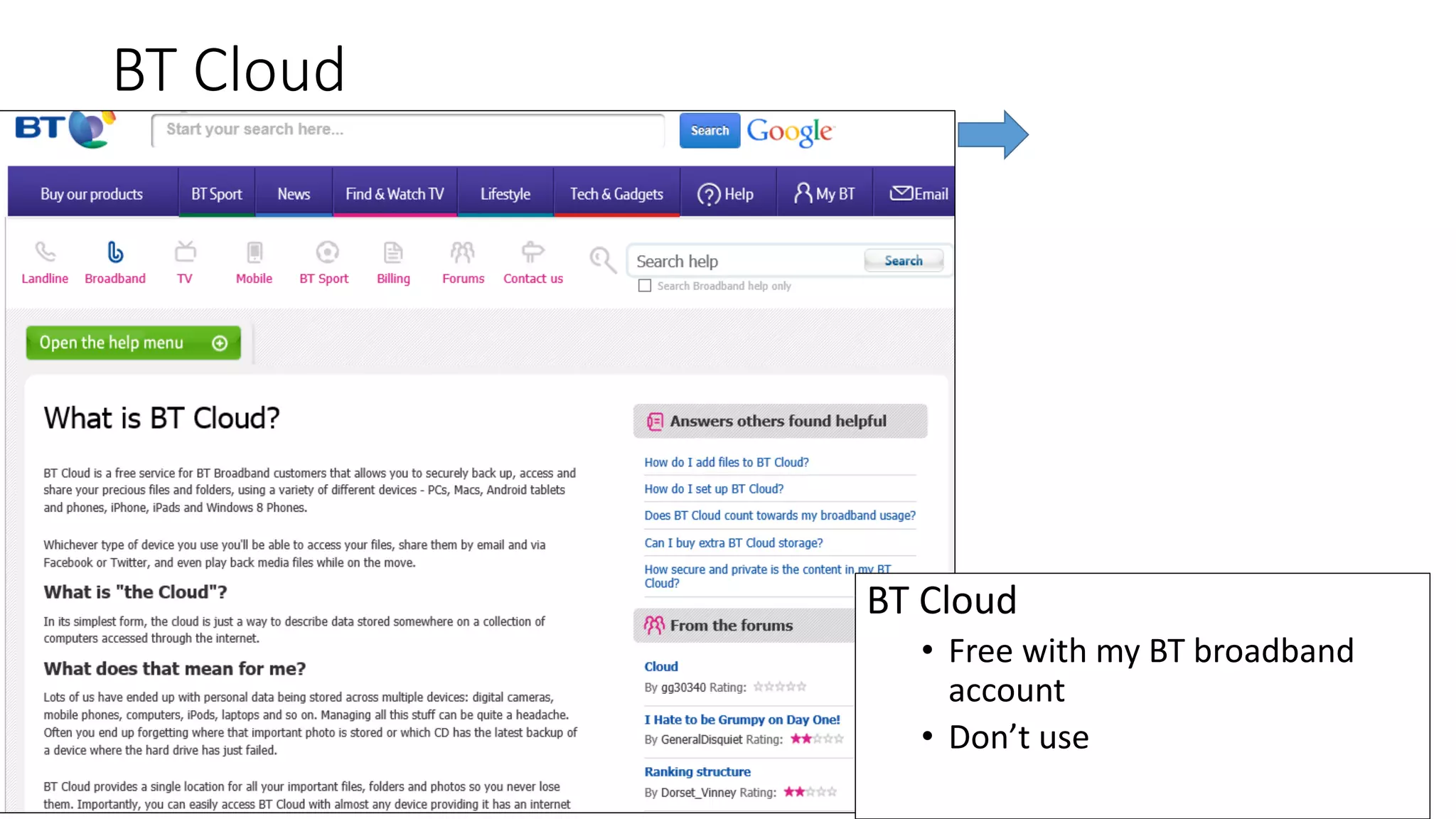
Task: Click the BT logo icon
Action: 65,129
